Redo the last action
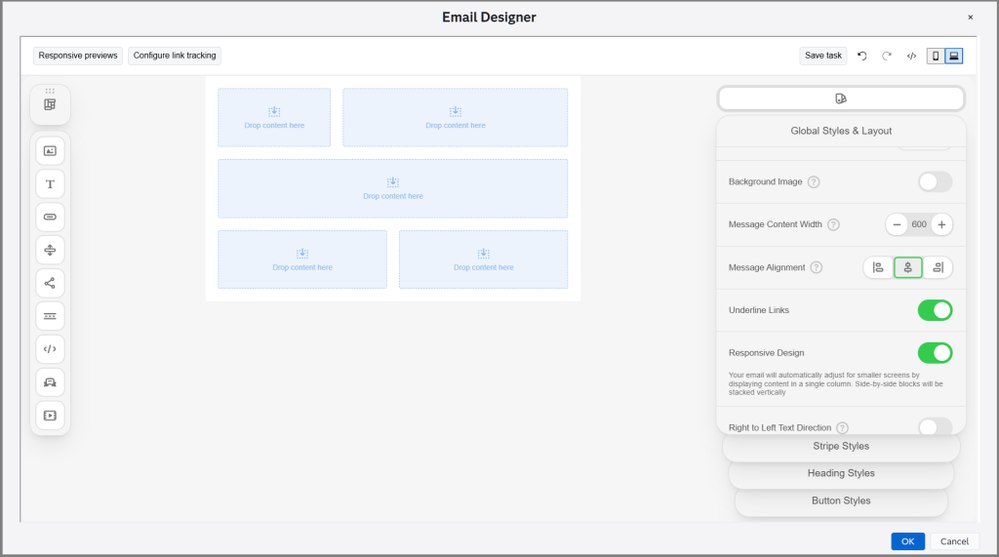The width and height of the screenshot is (999, 557). (x=886, y=56)
